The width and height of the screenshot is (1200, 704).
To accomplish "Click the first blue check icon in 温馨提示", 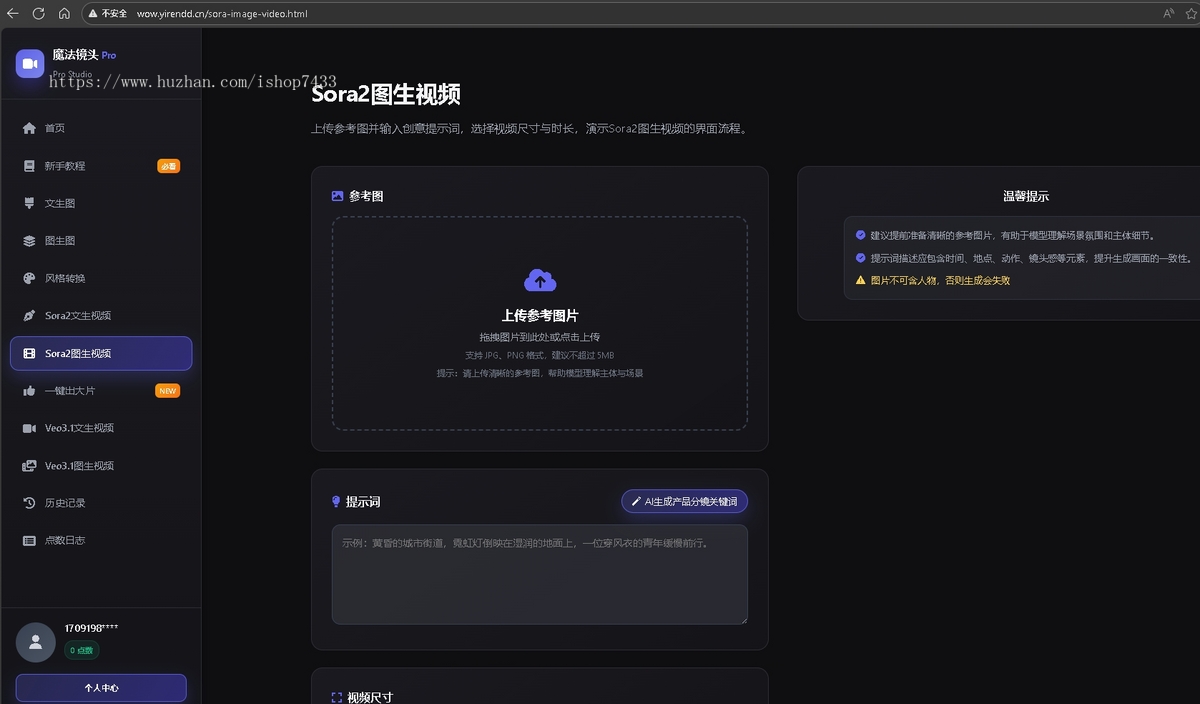I will [860, 235].
